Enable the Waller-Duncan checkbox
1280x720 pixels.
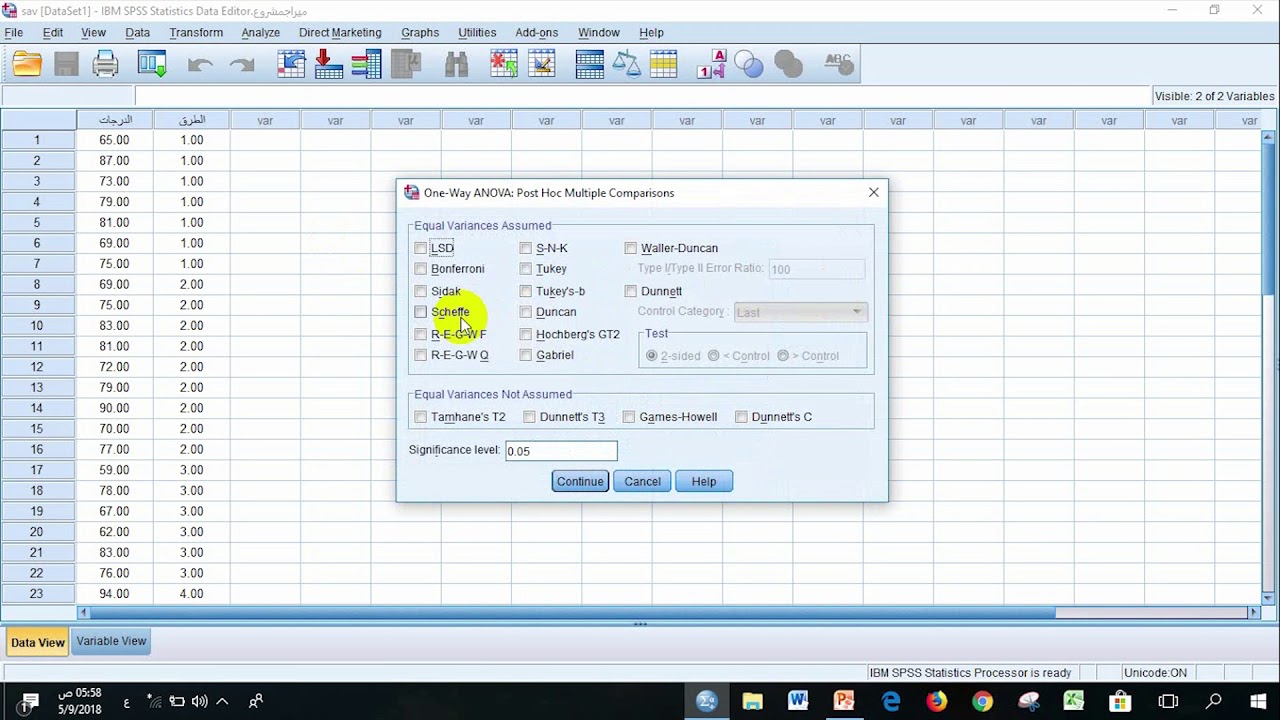click(x=631, y=248)
